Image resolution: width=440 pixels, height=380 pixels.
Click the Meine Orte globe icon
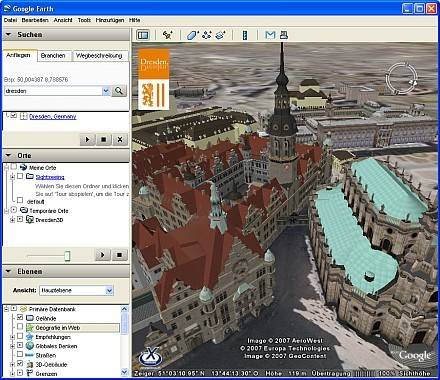[23, 167]
